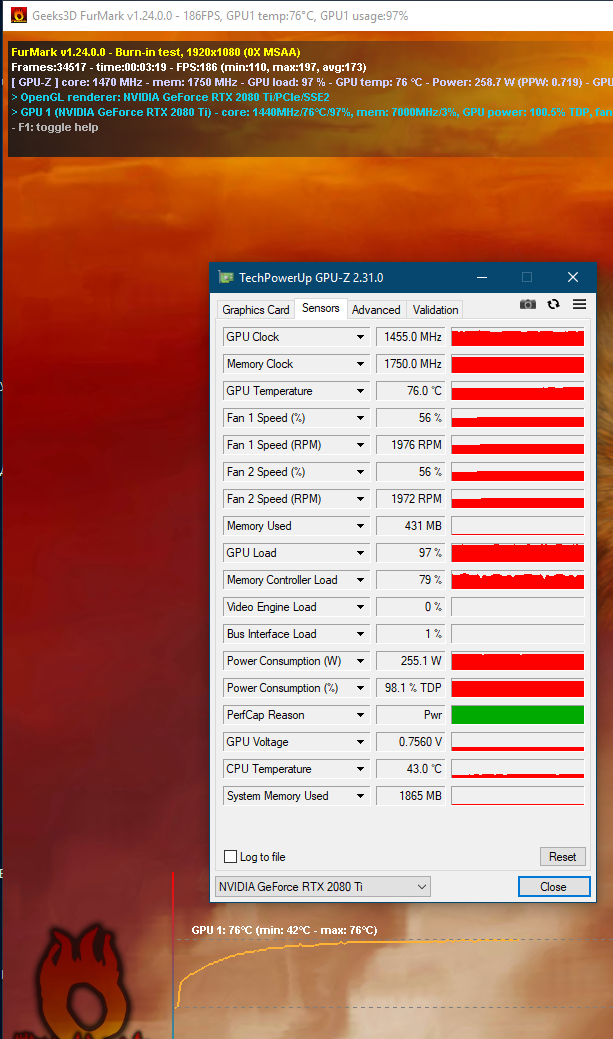The image size is (613, 1039).
Task: Click the 76.0 °C temperature value
Action: (x=411, y=391)
